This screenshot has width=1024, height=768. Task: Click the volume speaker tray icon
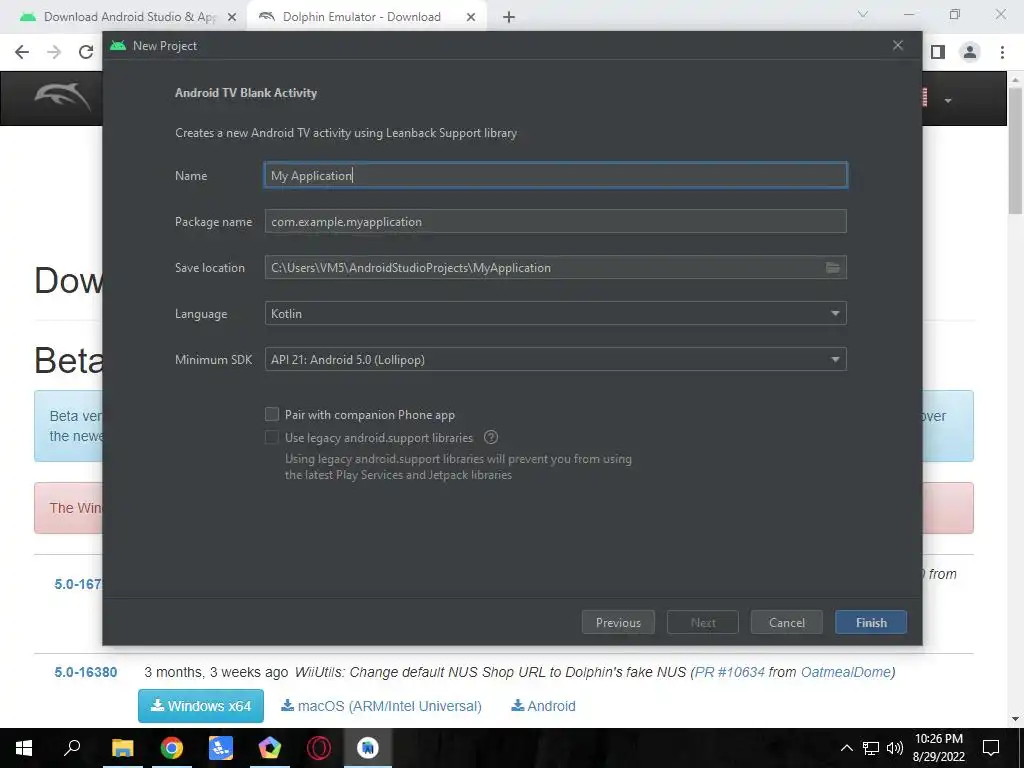[x=895, y=748]
